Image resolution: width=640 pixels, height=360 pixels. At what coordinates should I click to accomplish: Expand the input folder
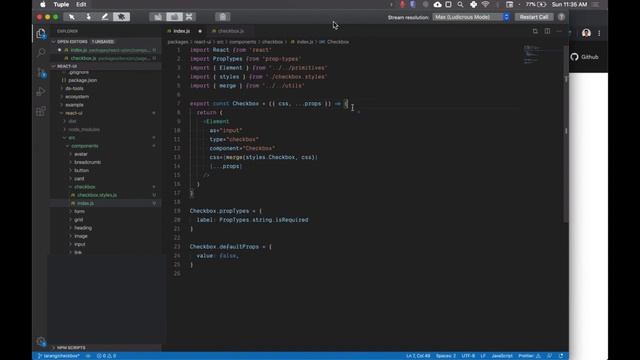(80, 244)
